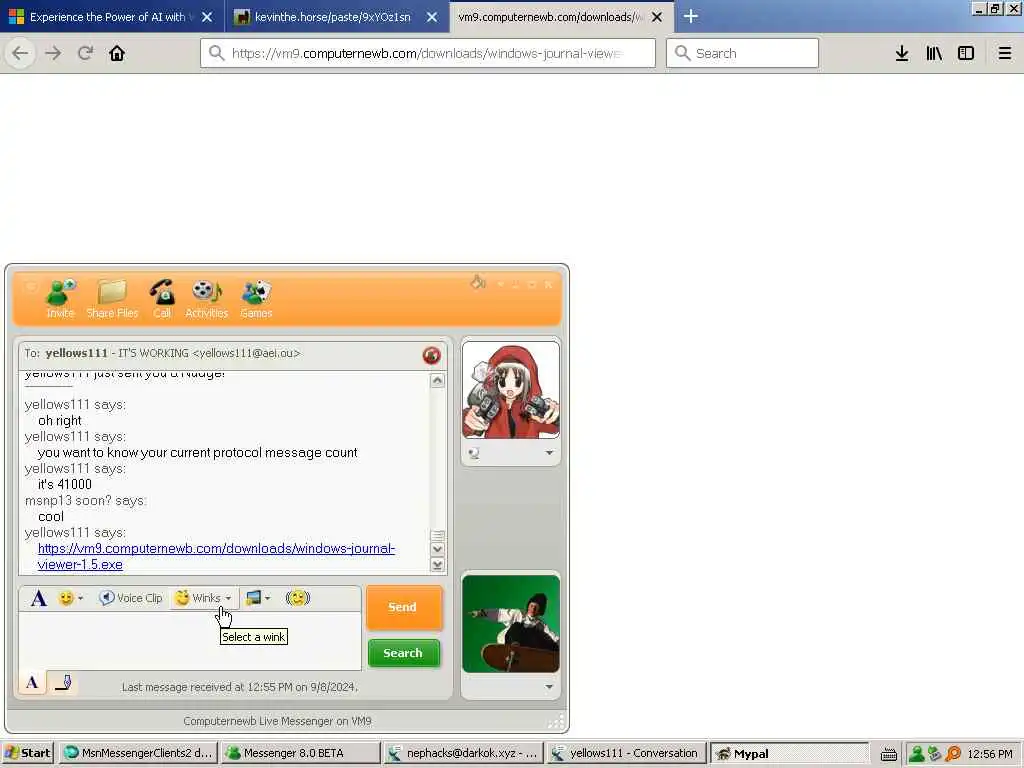Open a new browser tab

click(691, 16)
